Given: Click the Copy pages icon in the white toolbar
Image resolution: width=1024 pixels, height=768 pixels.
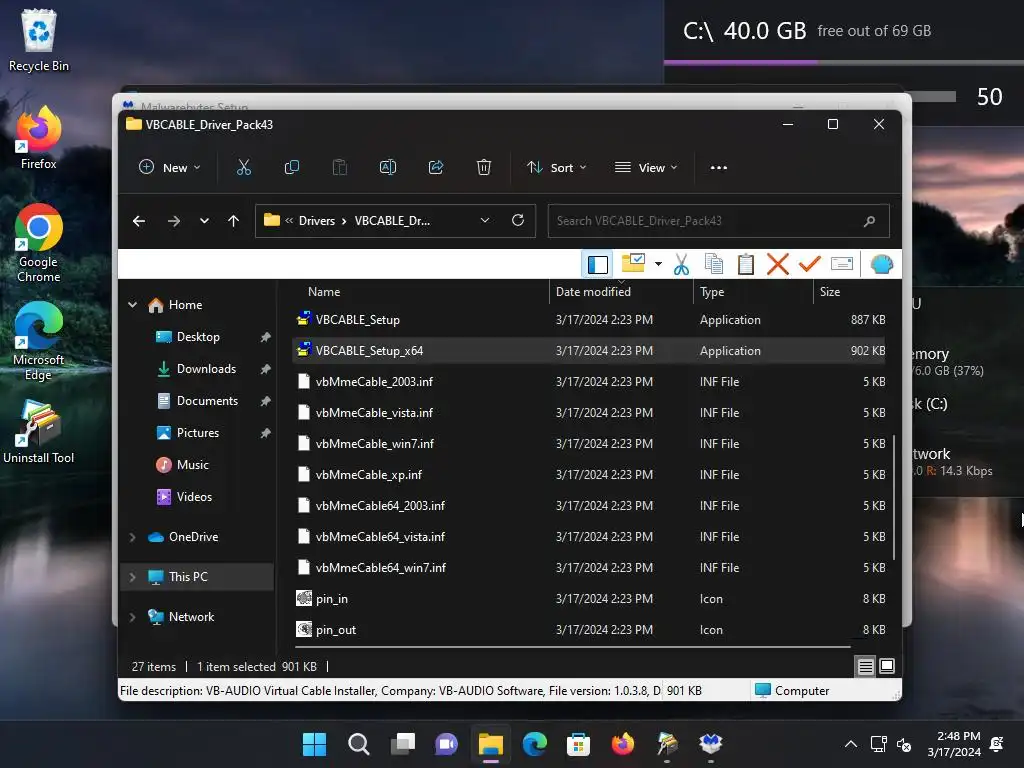Looking at the screenshot, I should pyautogui.click(x=714, y=264).
